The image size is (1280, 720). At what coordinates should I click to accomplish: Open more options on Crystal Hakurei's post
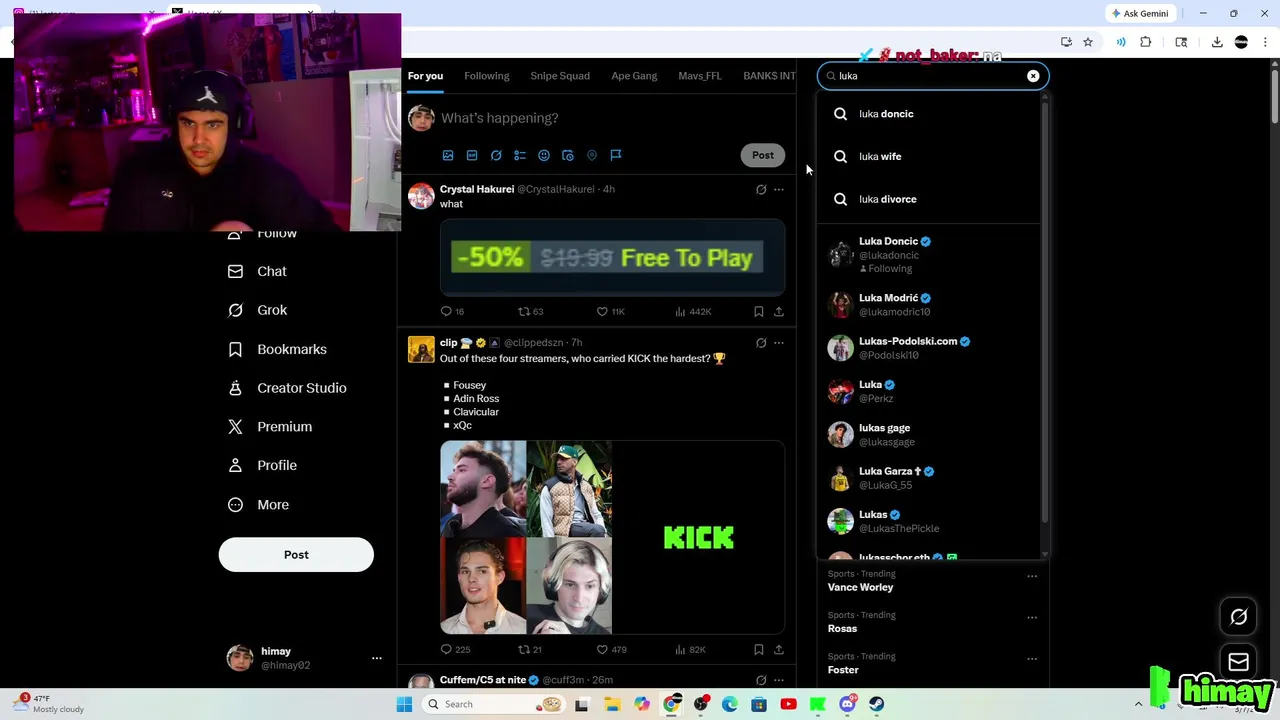click(x=779, y=189)
